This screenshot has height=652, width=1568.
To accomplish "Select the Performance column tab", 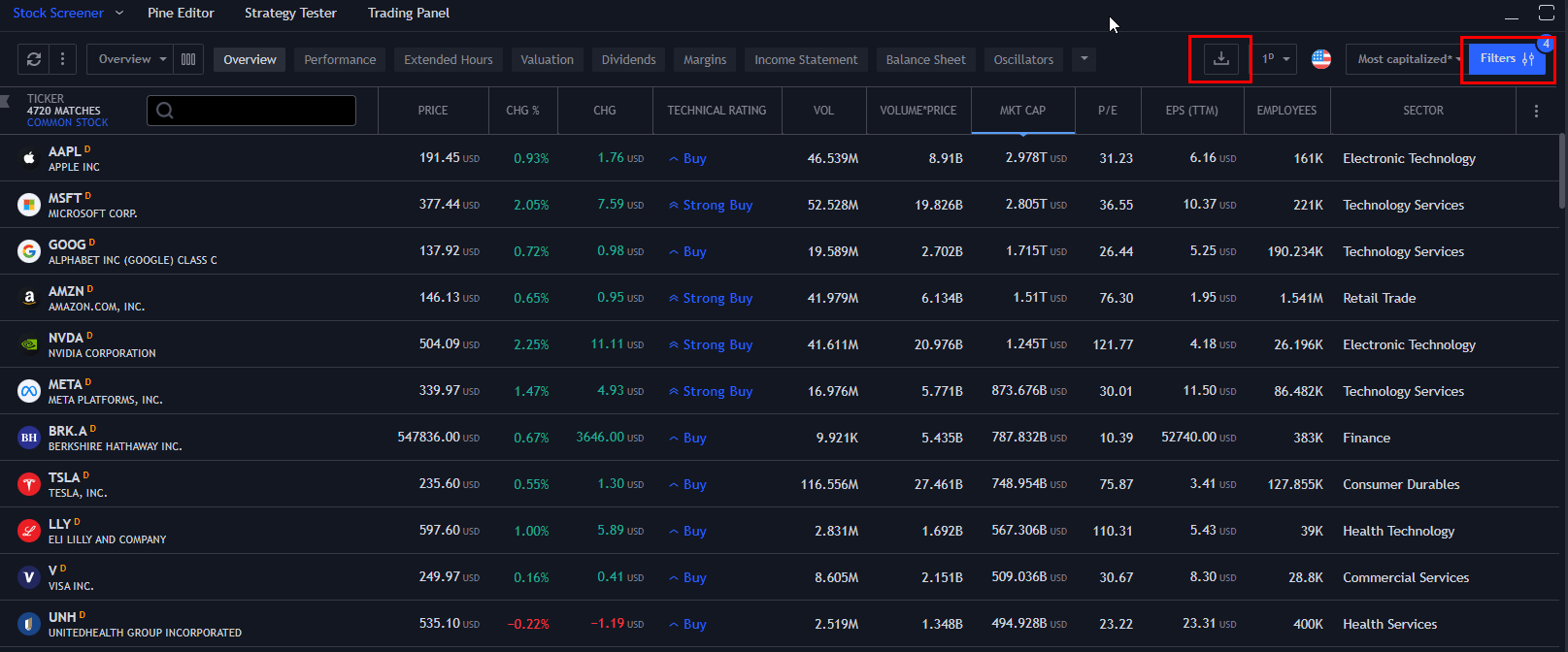I will coord(340,59).
